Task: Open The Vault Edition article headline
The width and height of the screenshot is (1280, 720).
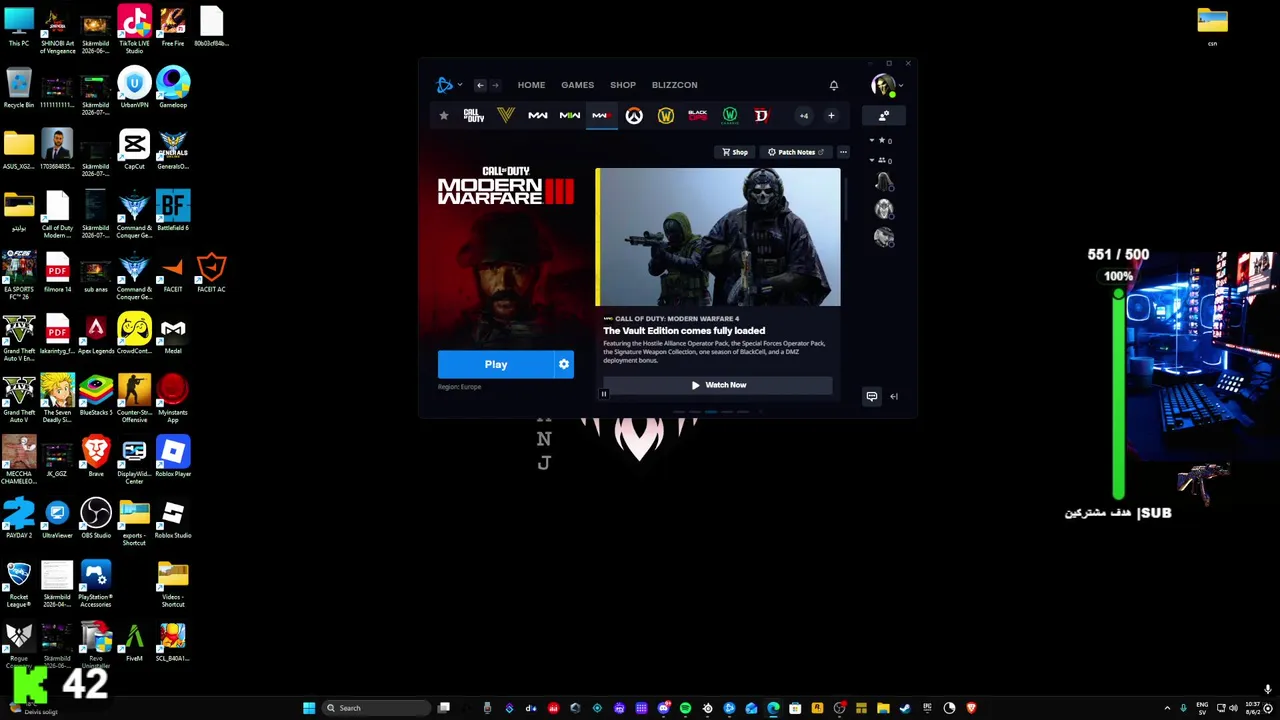Action: 684,331
